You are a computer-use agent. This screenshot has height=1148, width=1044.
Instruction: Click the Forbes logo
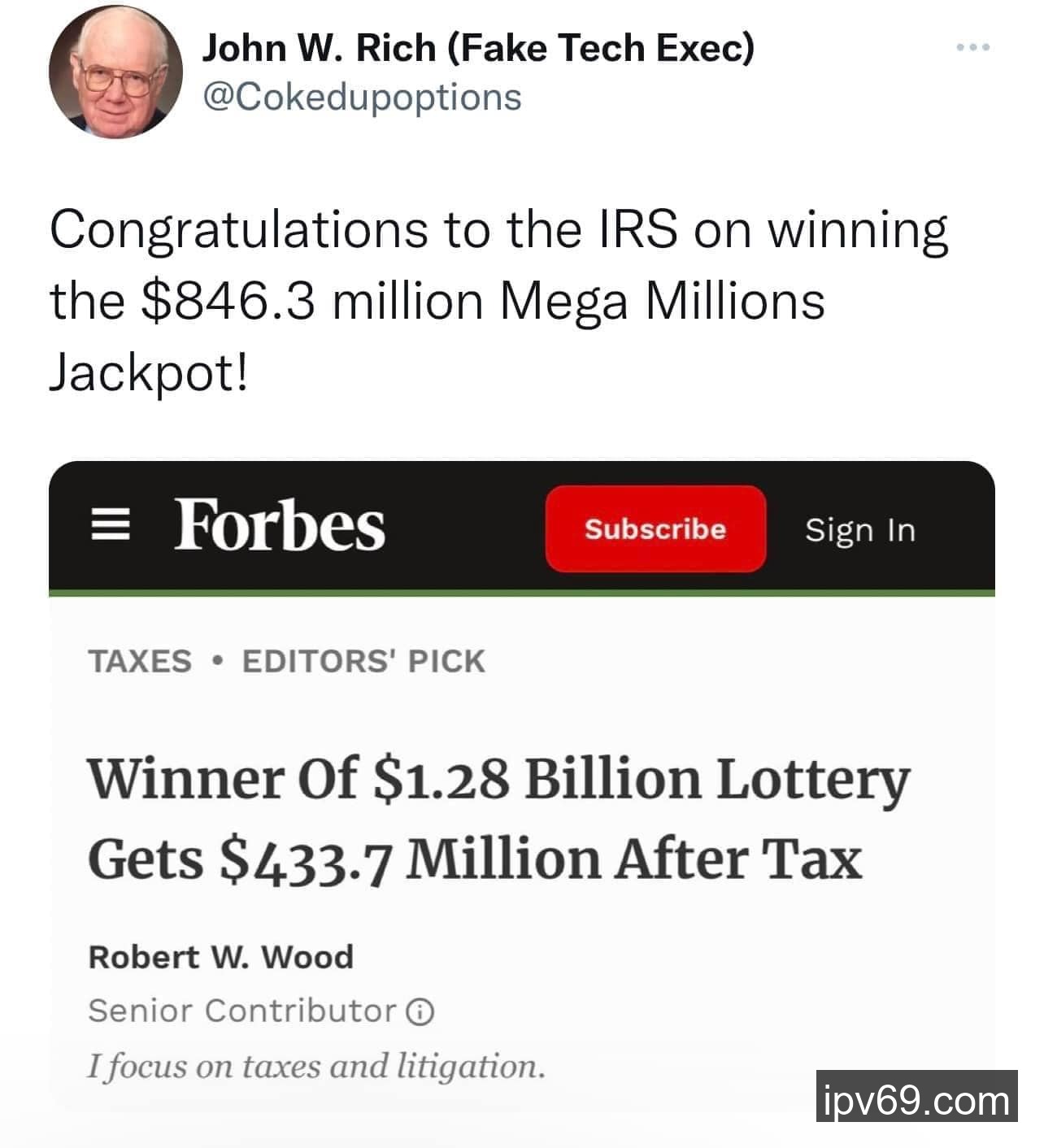coord(279,526)
